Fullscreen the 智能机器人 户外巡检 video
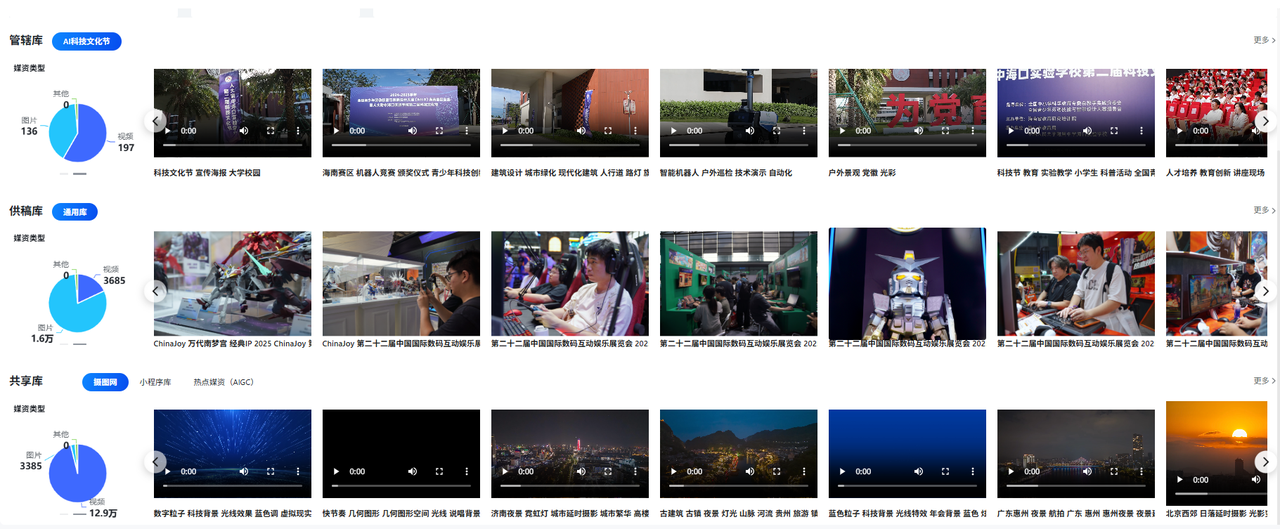 779,131
